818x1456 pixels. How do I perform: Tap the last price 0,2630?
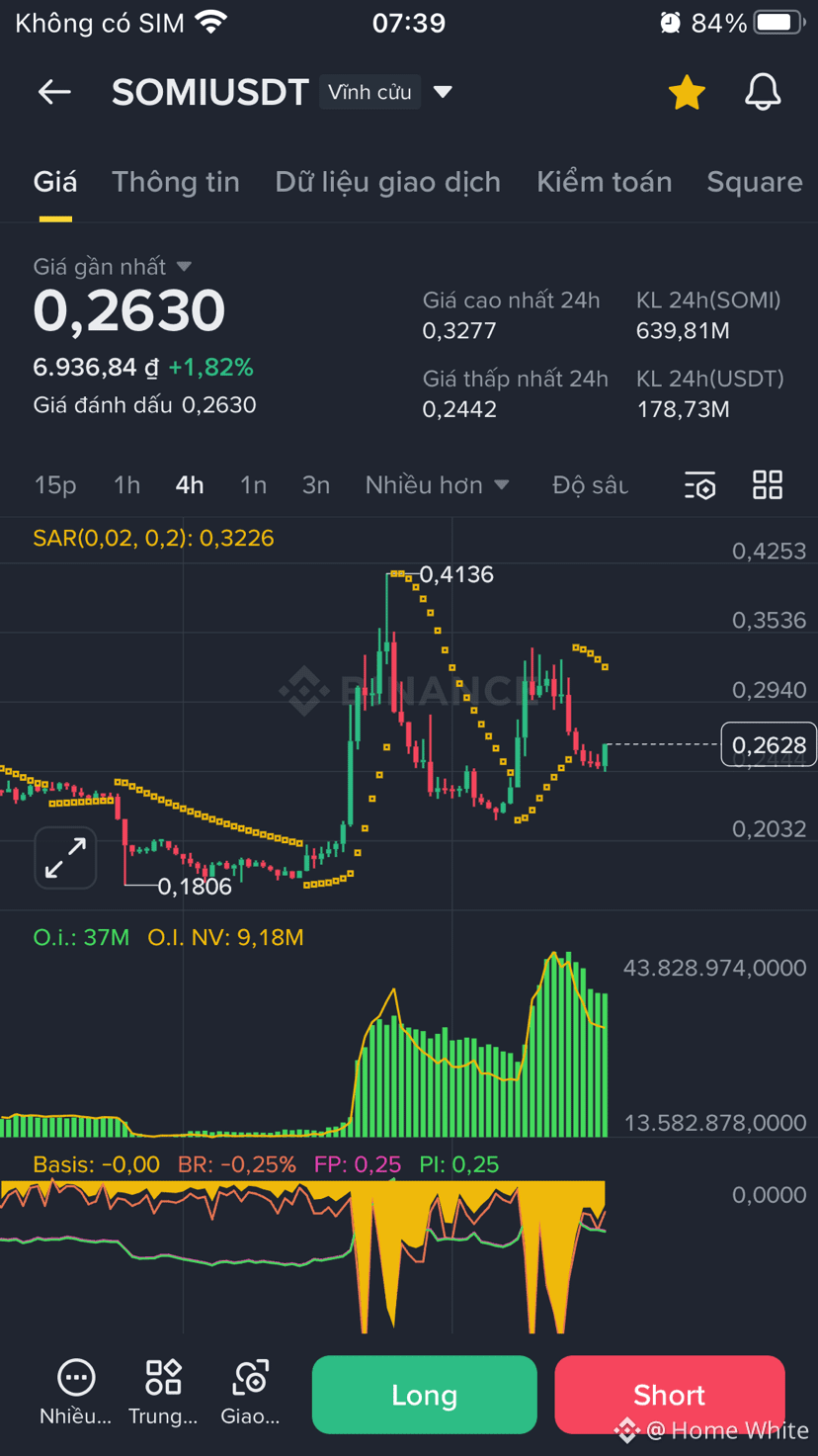[x=129, y=310]
